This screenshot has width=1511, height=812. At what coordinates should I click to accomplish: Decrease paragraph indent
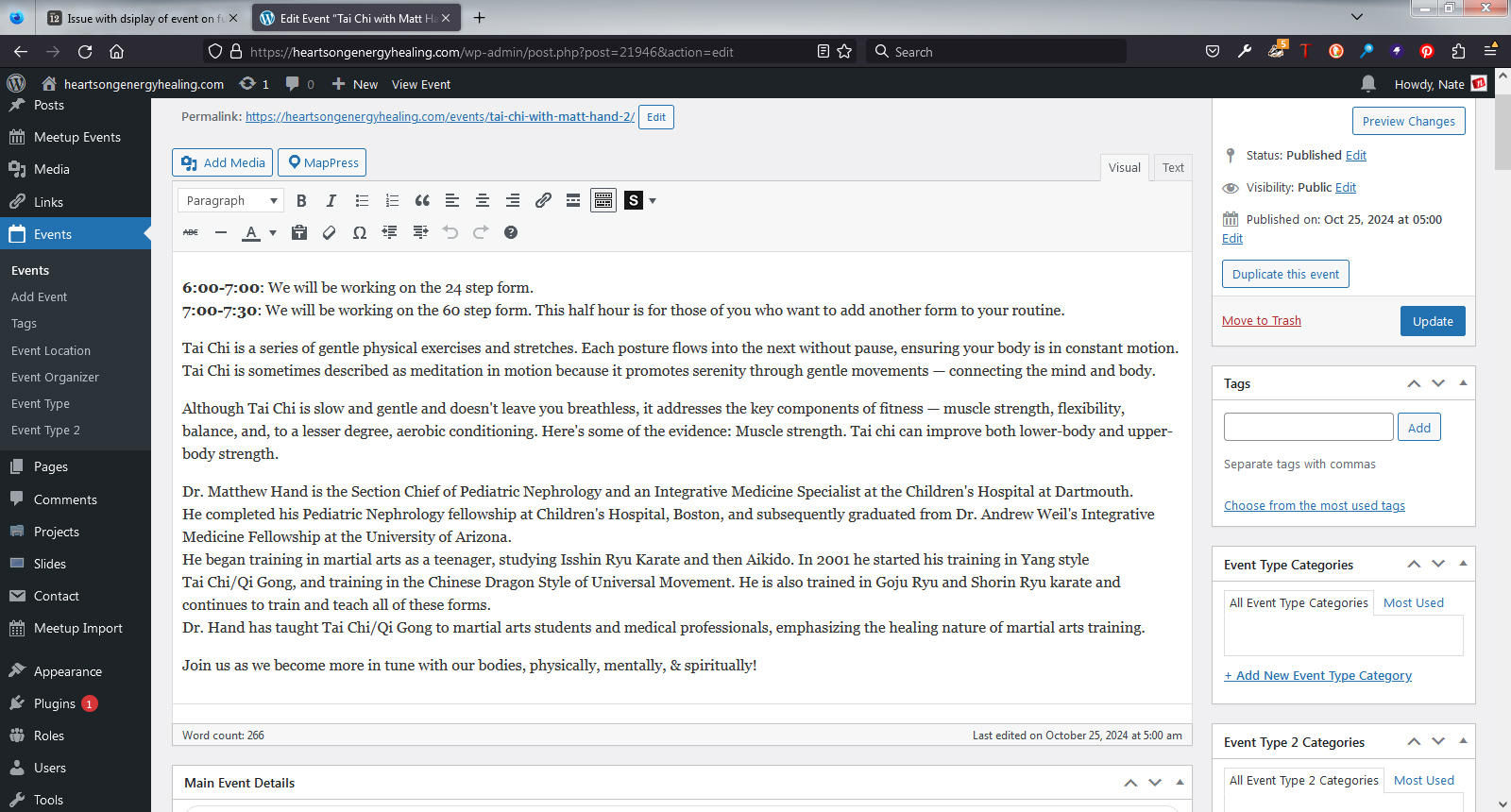(390, 232)
